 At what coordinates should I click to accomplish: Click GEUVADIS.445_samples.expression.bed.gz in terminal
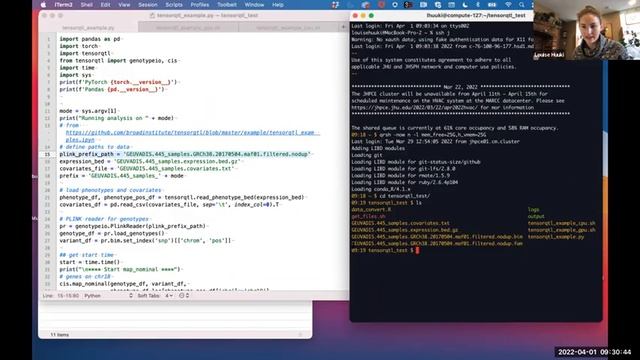pos(404,230)
